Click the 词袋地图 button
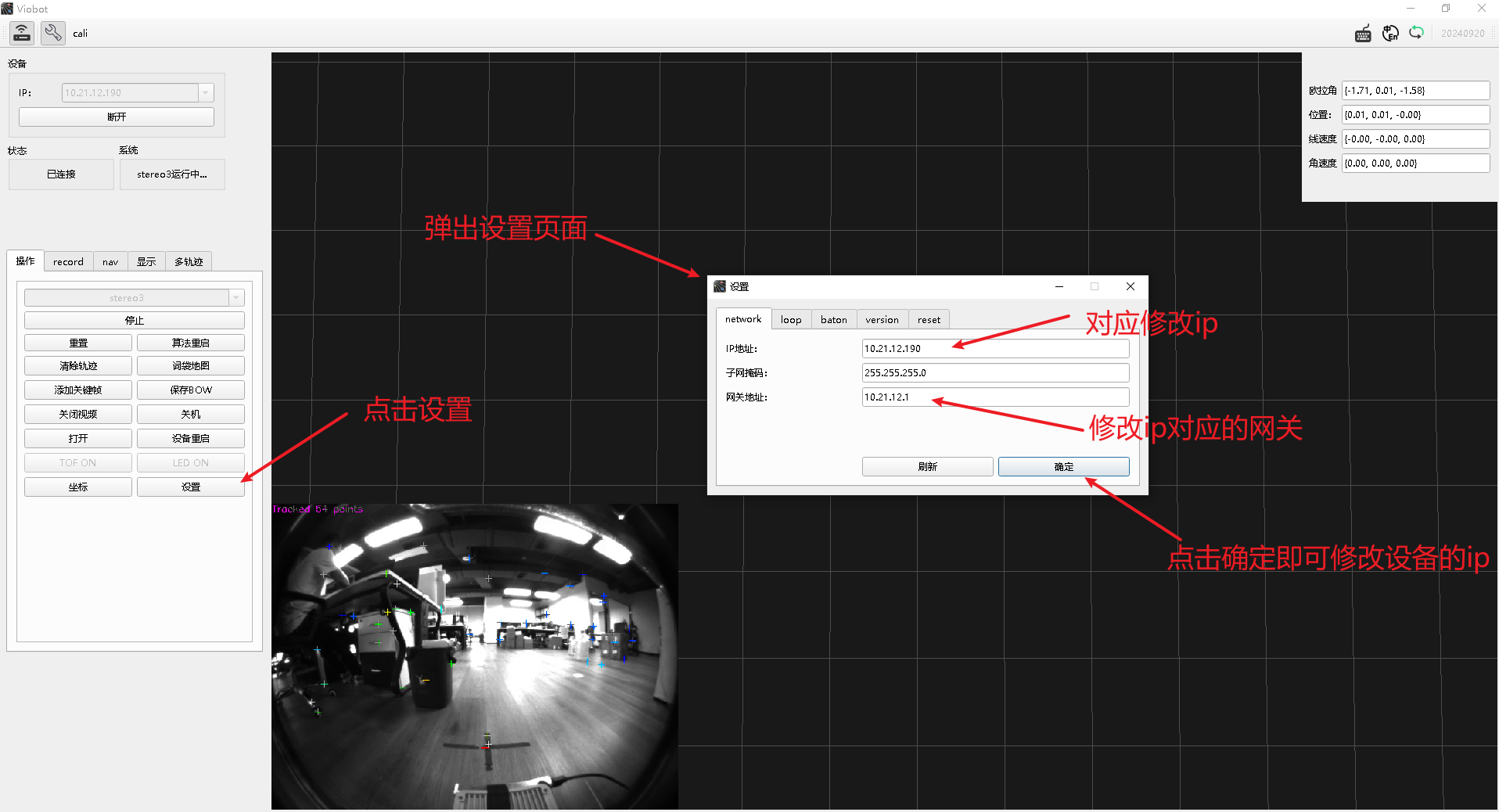Screen dimensions: 1499x812 (x=191, y=366)
